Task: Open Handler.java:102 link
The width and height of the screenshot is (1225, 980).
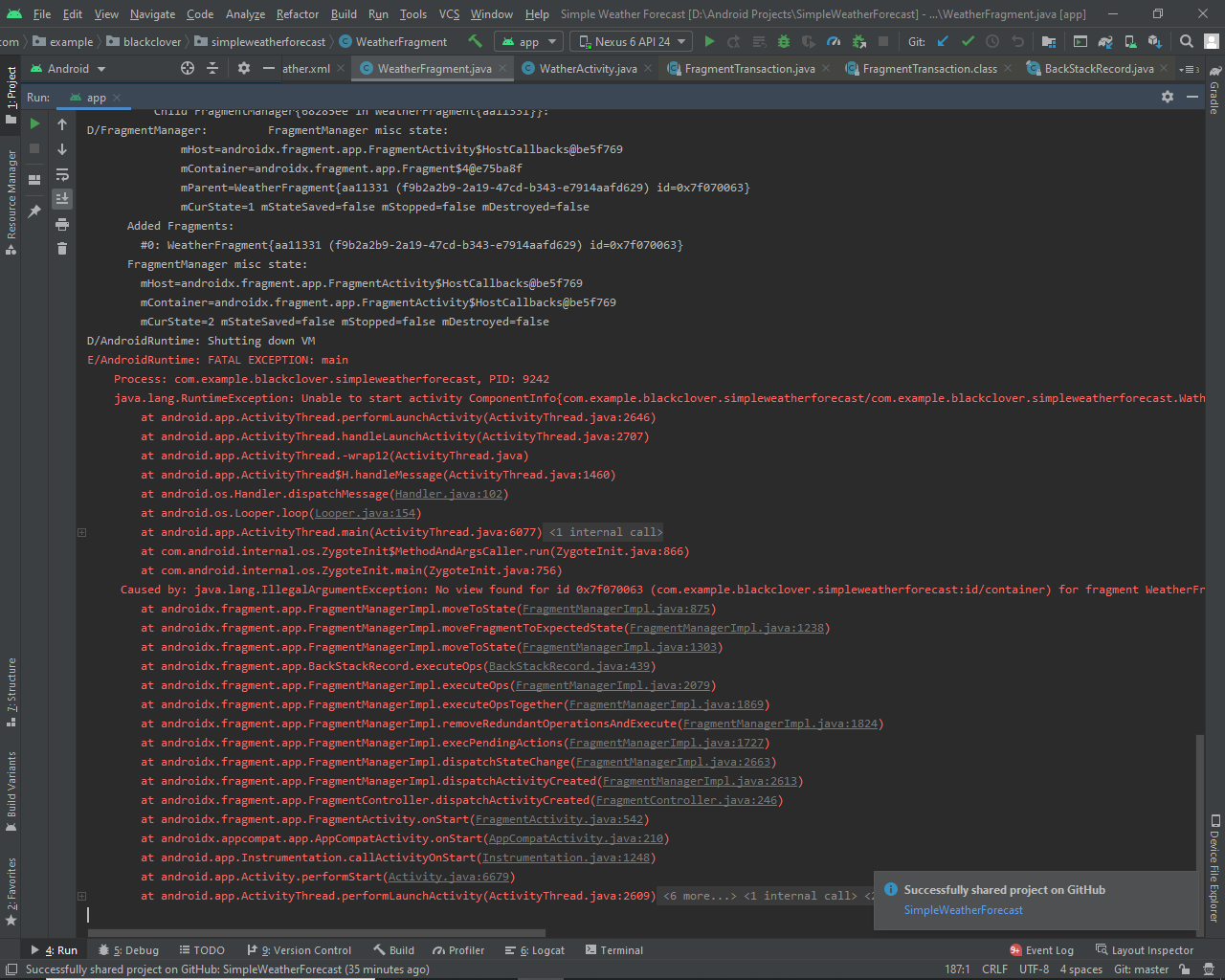Action: click(449, 494)
